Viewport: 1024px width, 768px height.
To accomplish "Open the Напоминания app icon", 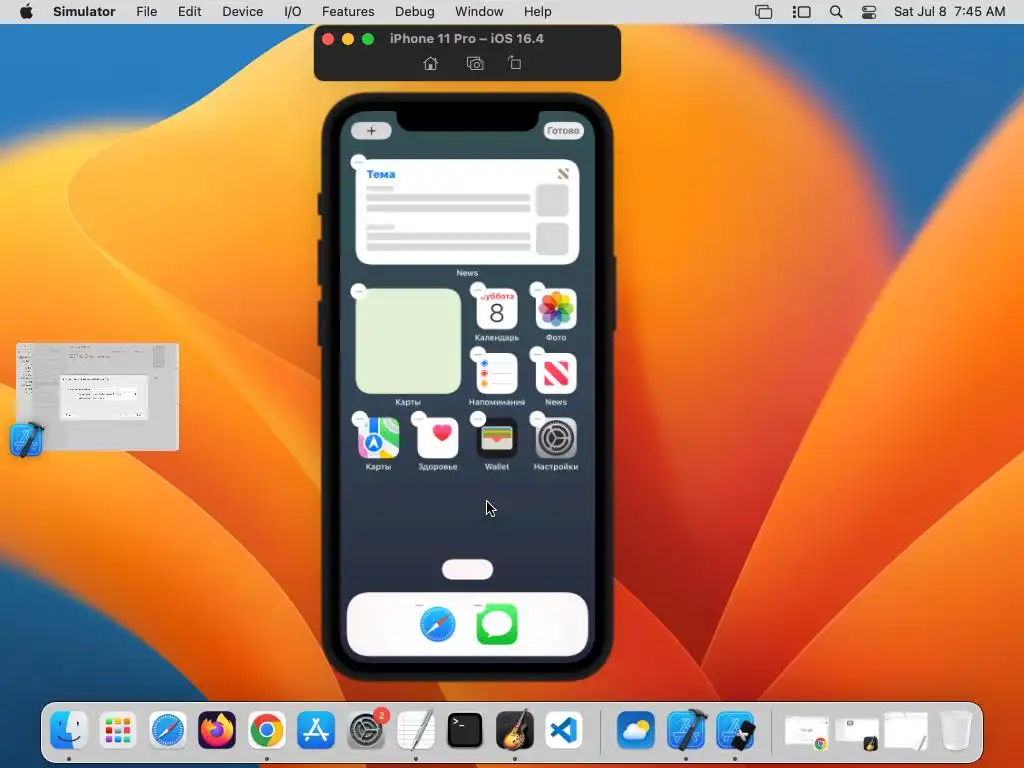I will [496, 374].
